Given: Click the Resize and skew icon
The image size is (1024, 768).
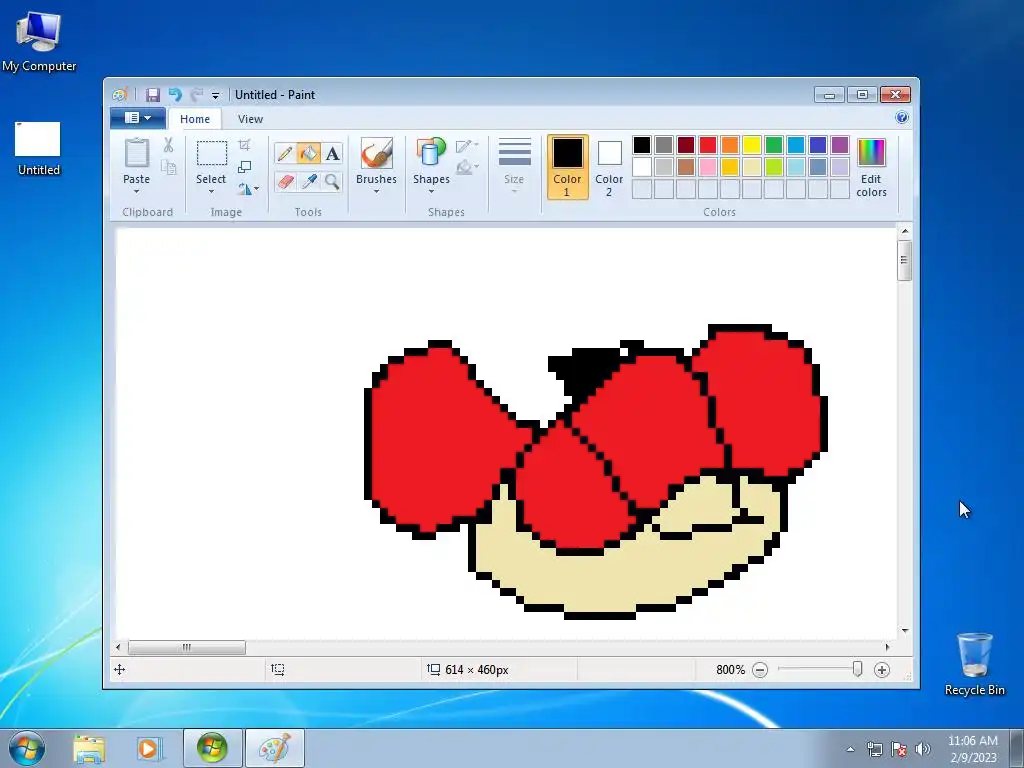Looking at the screenshot, I should pos(244,167).
